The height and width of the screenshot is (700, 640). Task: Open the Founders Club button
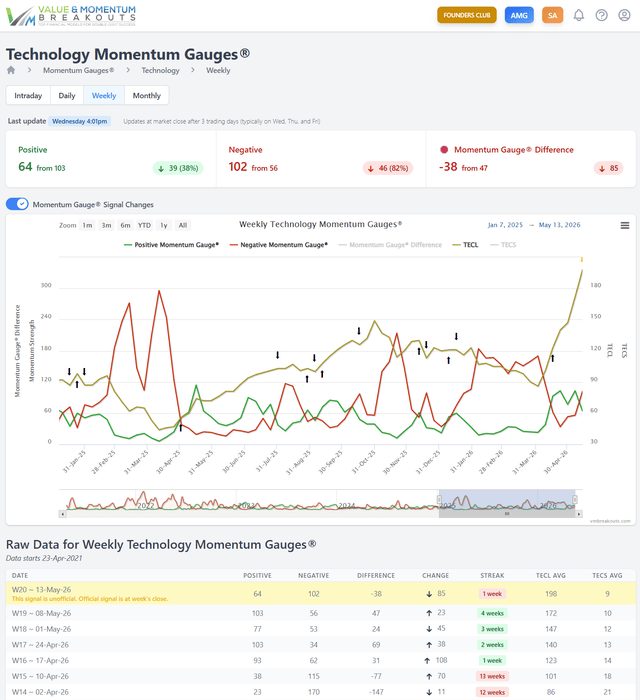[x=467, y=15]
